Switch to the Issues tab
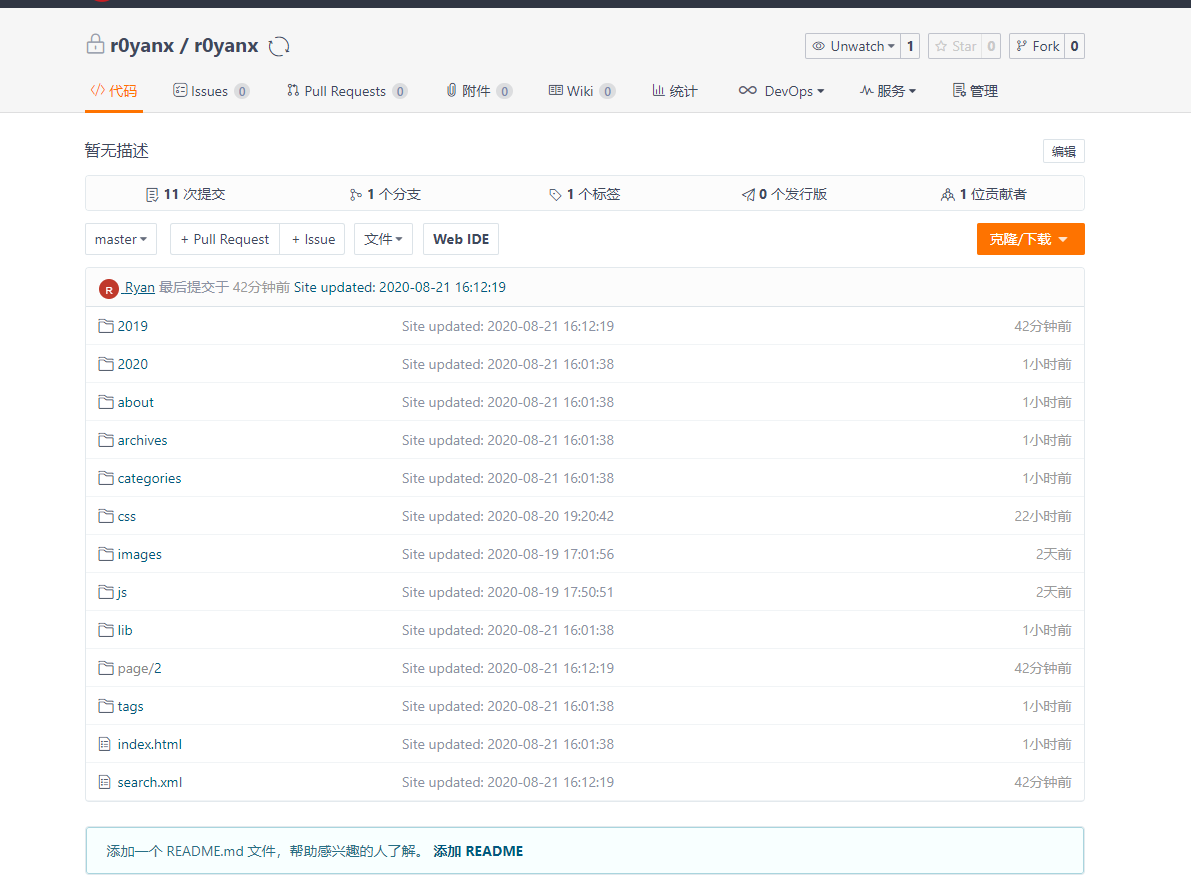The image size is (1191, 894). (x=210, y=91)
